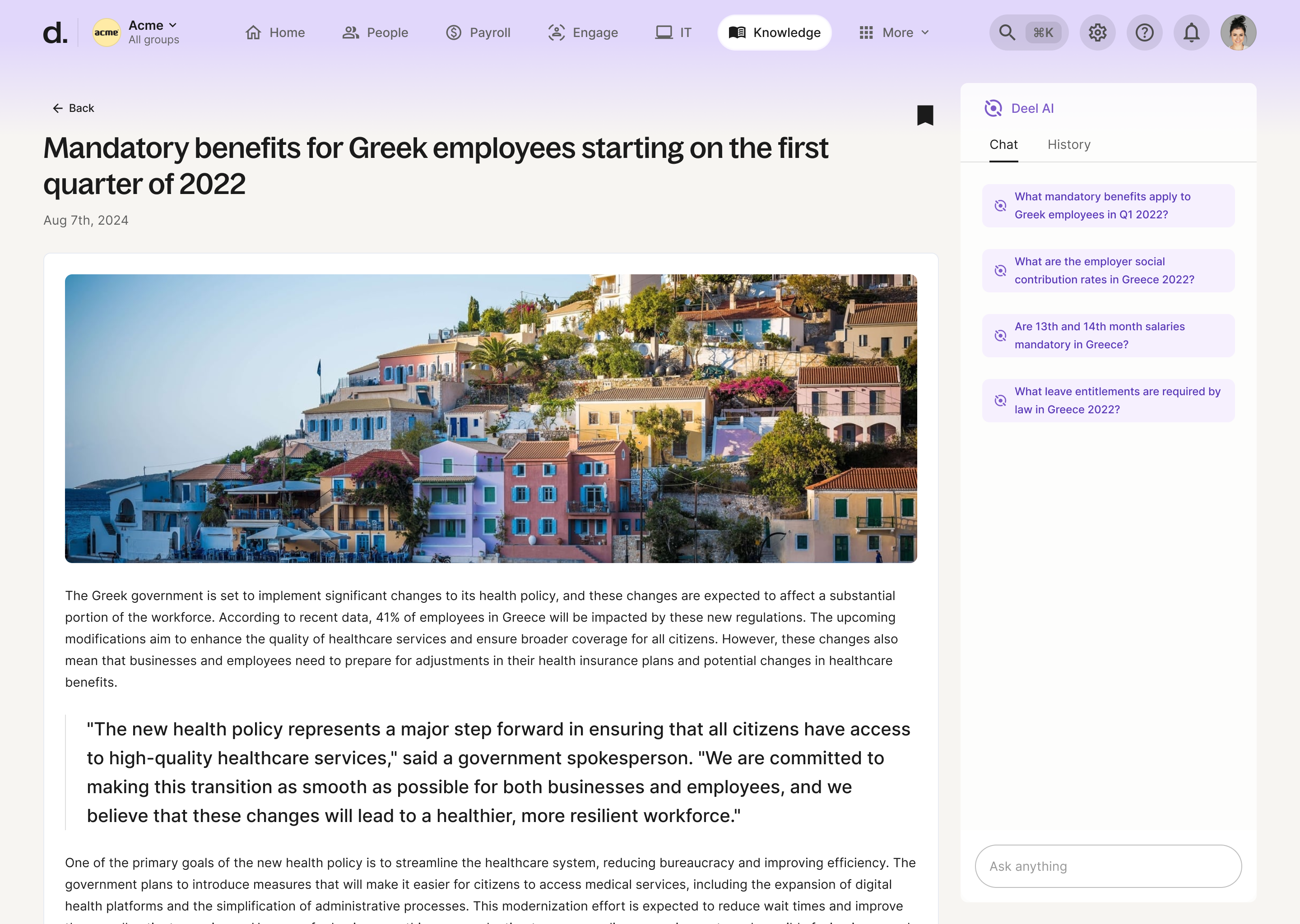Click the Greek village article image
Image resolution: width=1300 pixels, height=924 pixels.
click(x=491, y=418)
